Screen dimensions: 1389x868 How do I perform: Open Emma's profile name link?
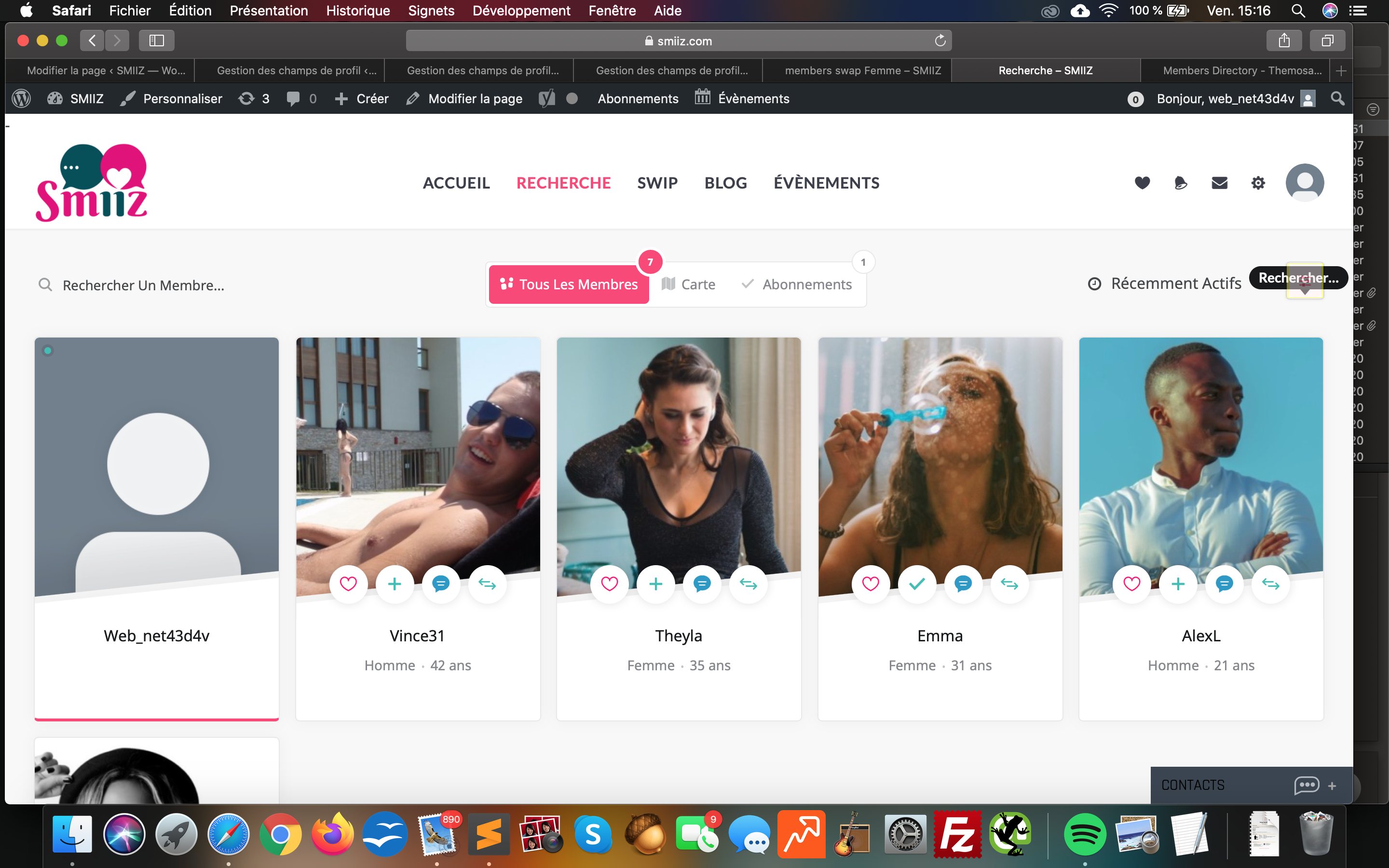(x=940, y=636)
